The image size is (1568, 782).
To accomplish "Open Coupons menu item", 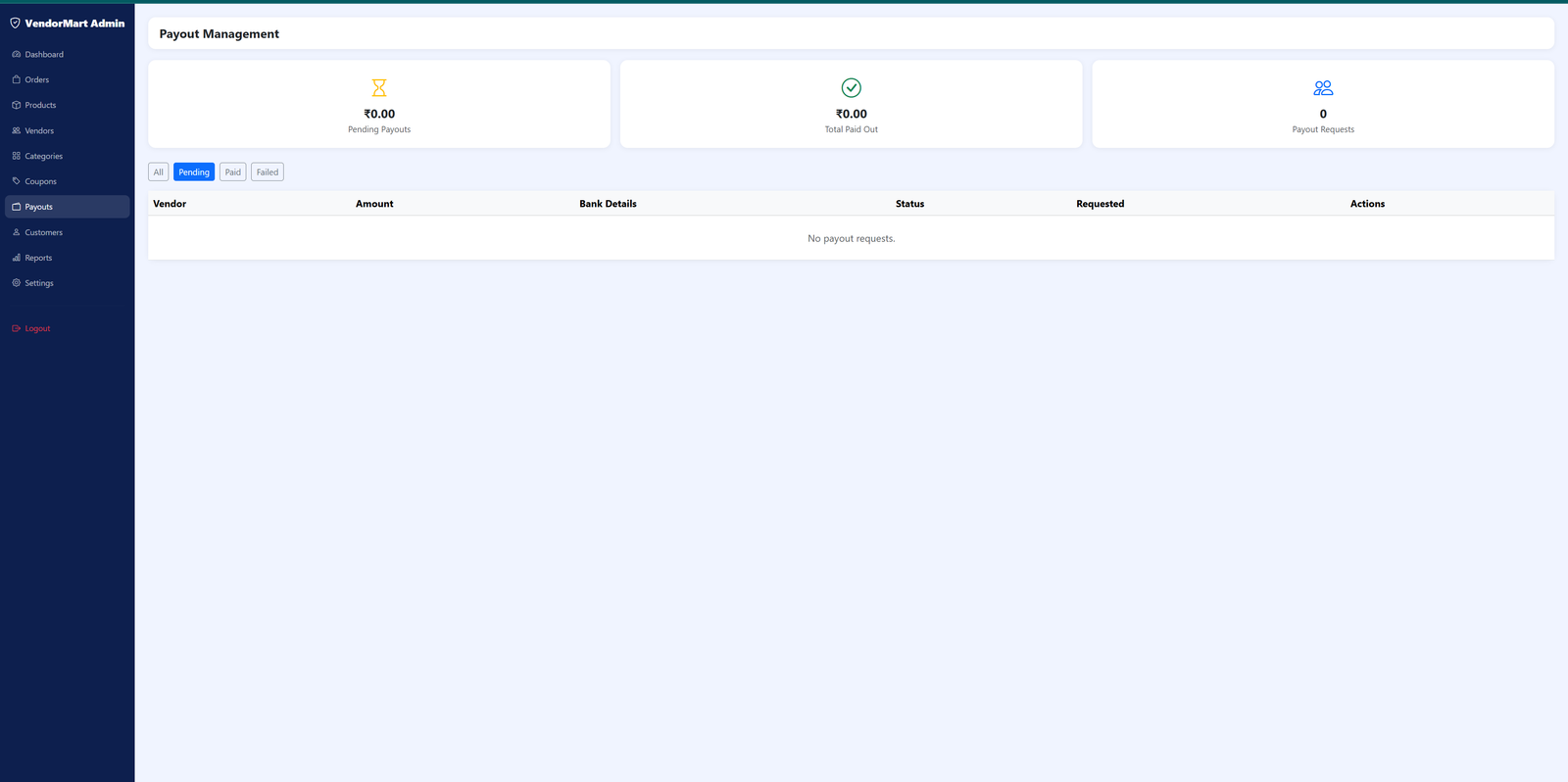I will click(x=67, y=181).
